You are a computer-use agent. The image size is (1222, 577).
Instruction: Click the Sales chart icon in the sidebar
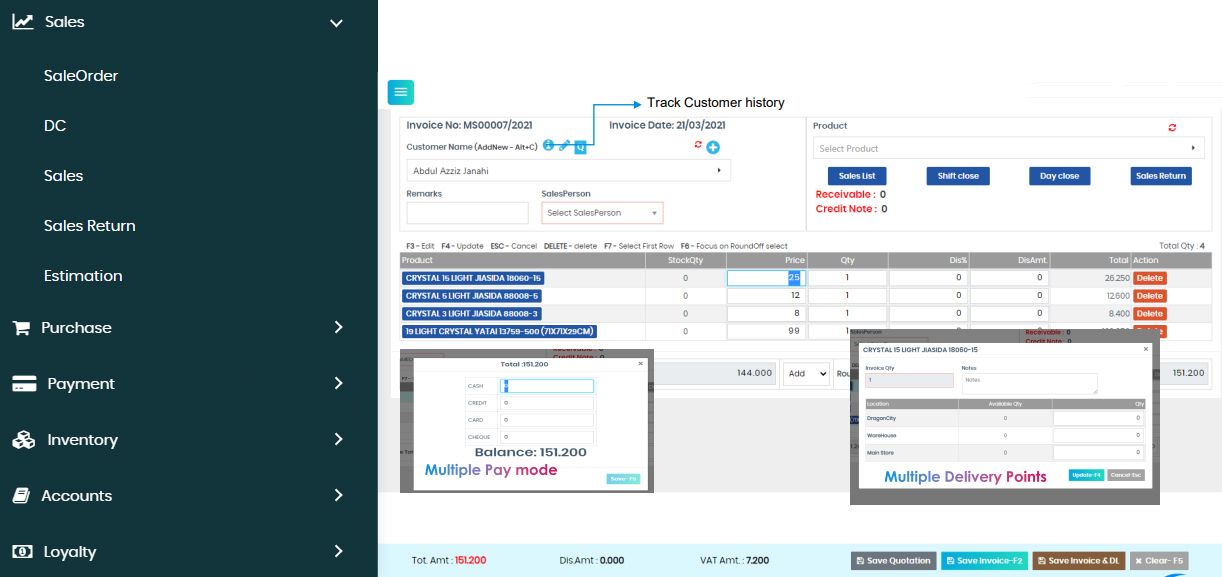pos(22,20)
